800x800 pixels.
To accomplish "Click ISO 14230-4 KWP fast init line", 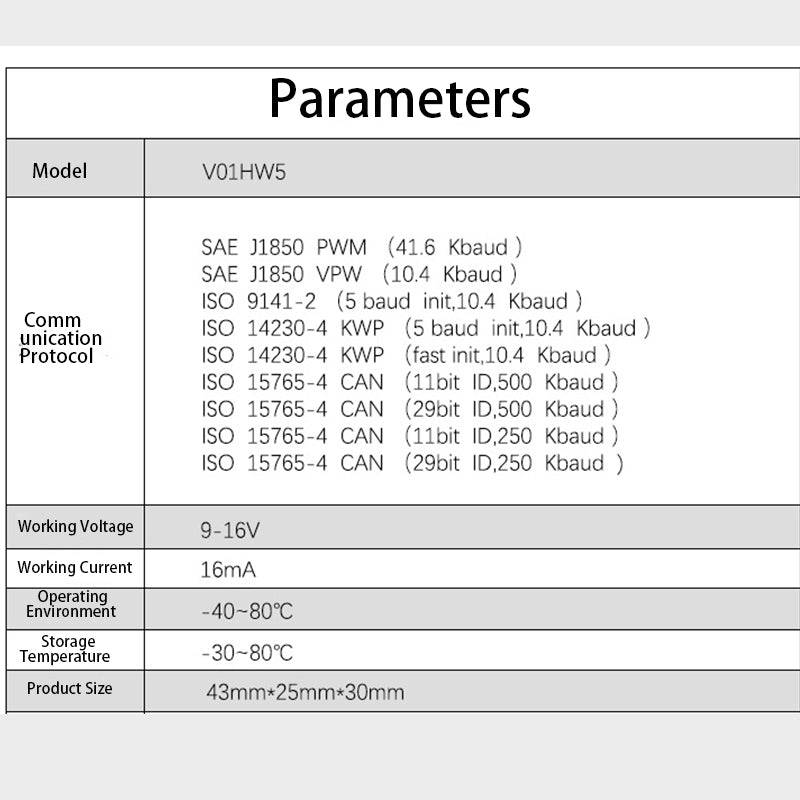I will pos(406,354).
